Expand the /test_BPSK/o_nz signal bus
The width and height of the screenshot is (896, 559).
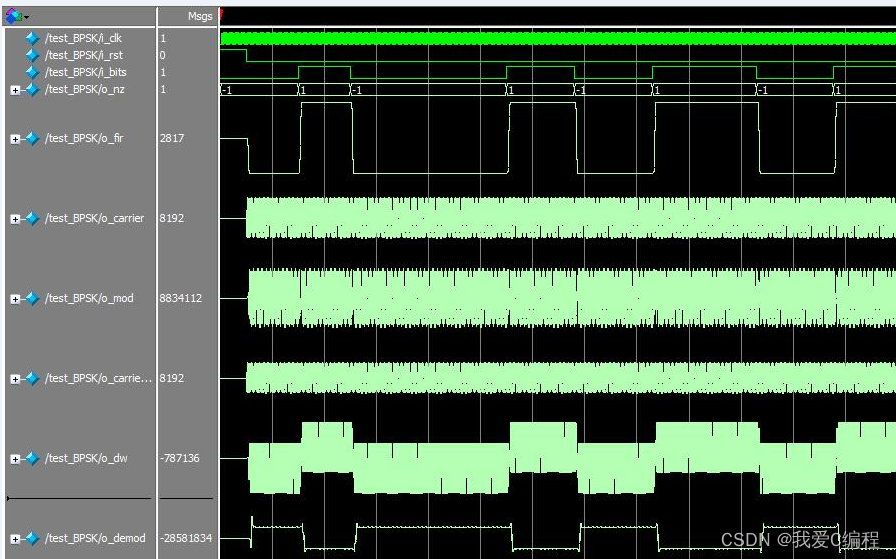15,90
